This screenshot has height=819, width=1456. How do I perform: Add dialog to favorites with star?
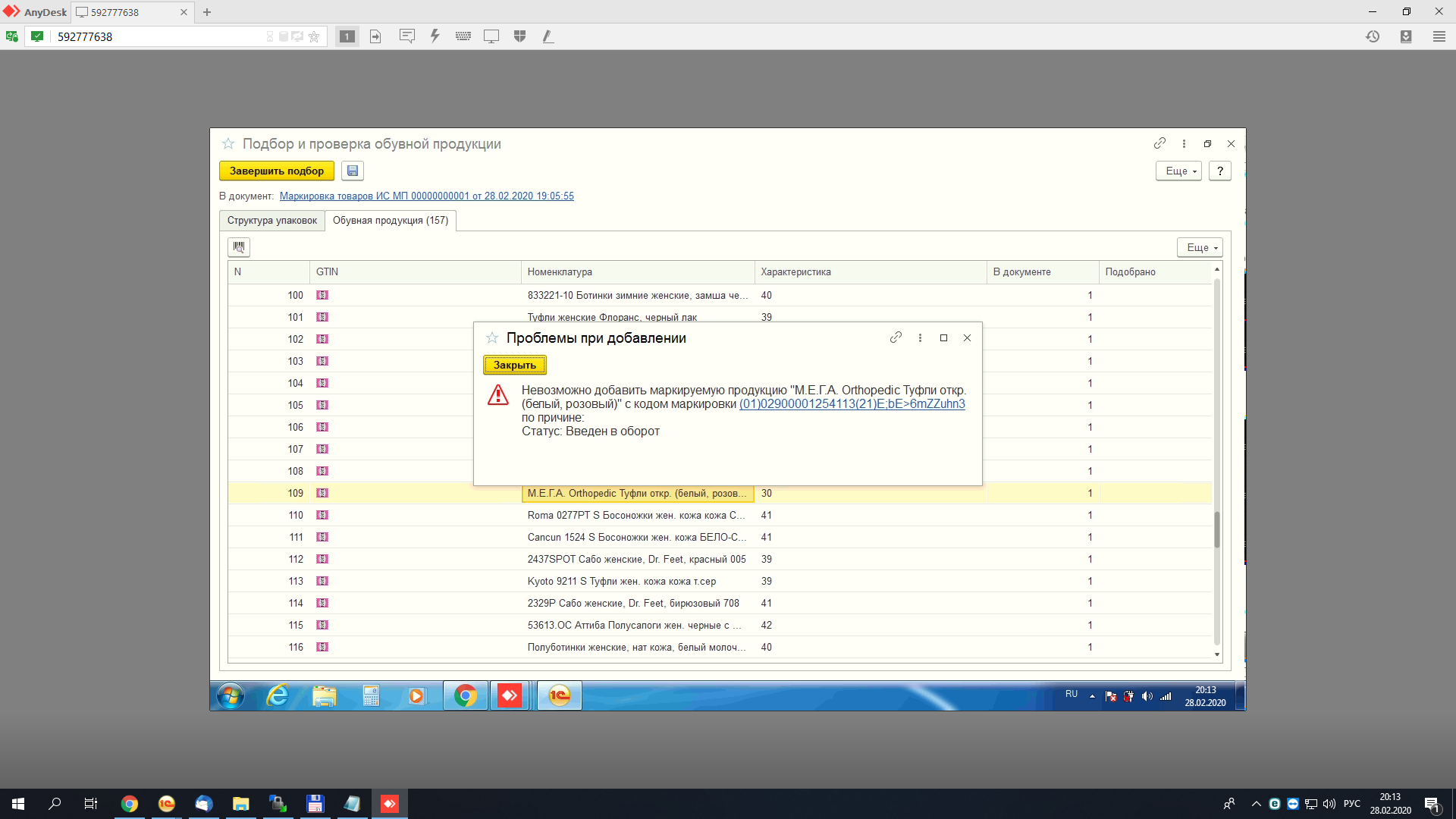tap(492, 337)
